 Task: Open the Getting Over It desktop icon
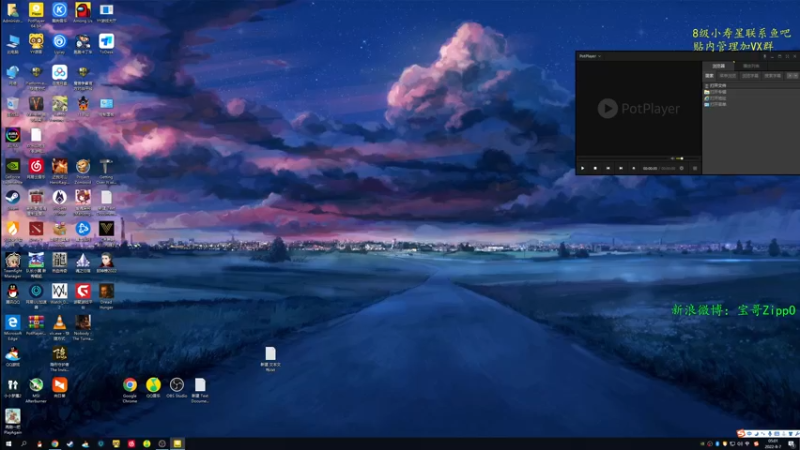pyautogui.click(x=106, y=171)
